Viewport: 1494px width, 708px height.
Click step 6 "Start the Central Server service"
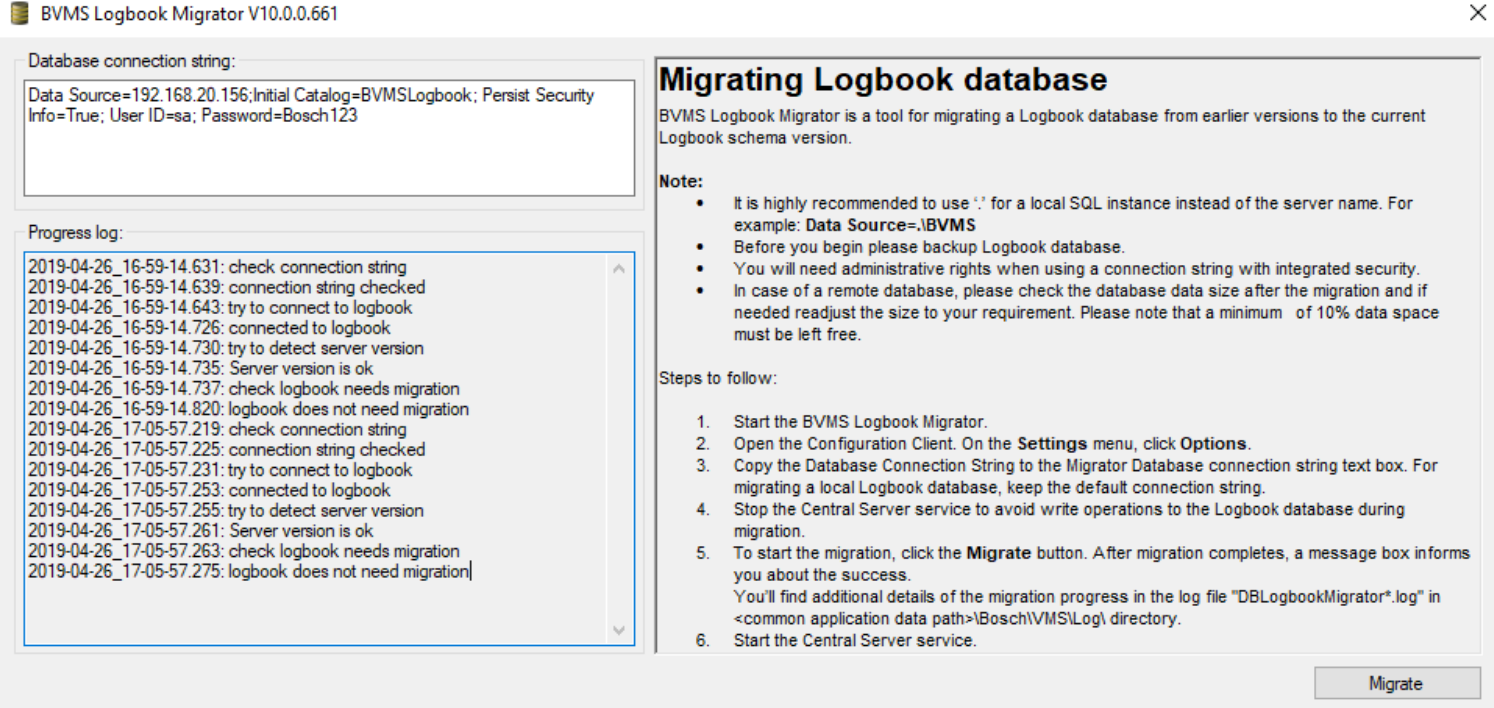pyautogui.click(x=854, y=640)
